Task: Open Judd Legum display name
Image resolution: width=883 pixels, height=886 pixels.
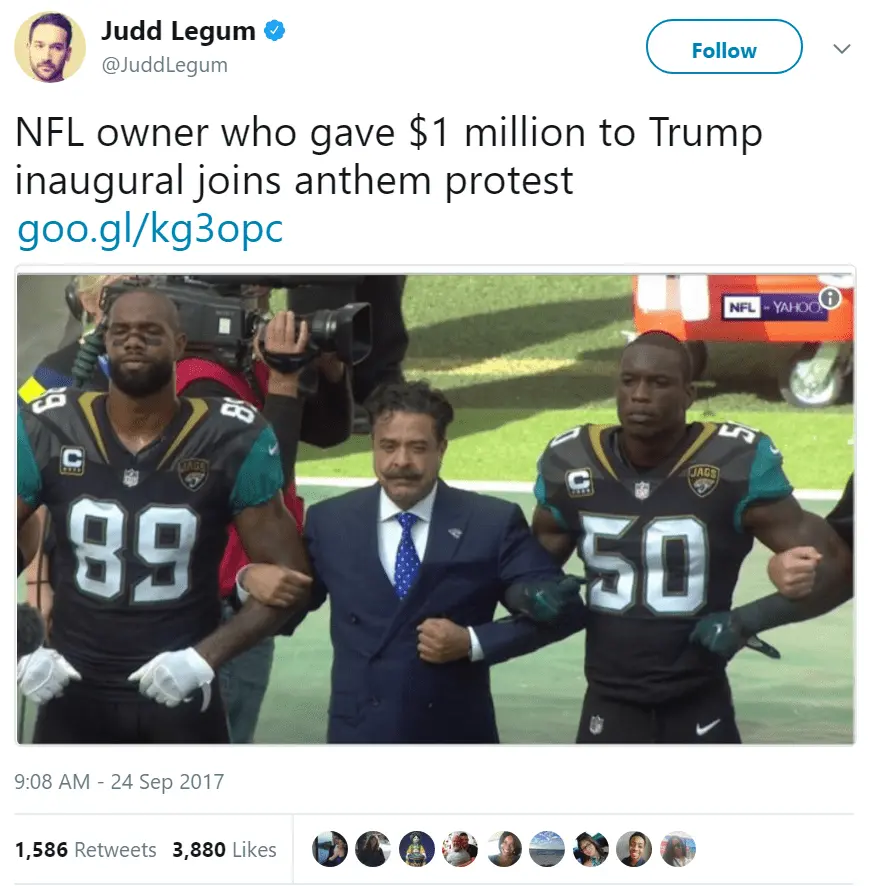Action: click(x=178, y=31)
